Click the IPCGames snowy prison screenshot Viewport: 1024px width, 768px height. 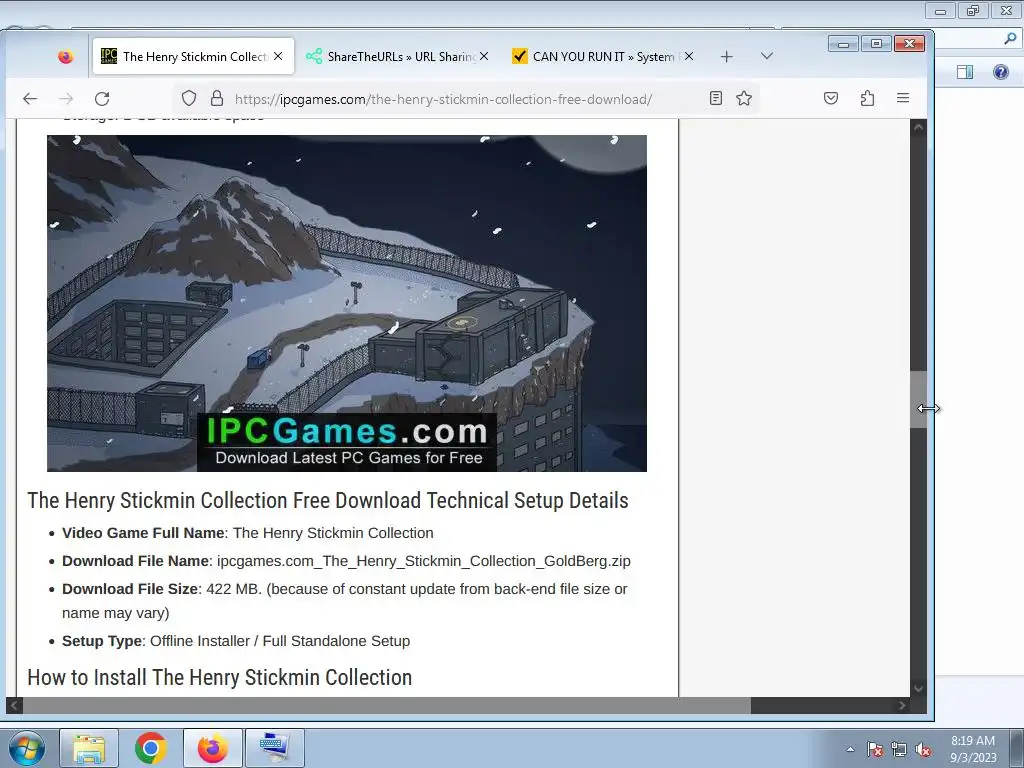[347, 303]
